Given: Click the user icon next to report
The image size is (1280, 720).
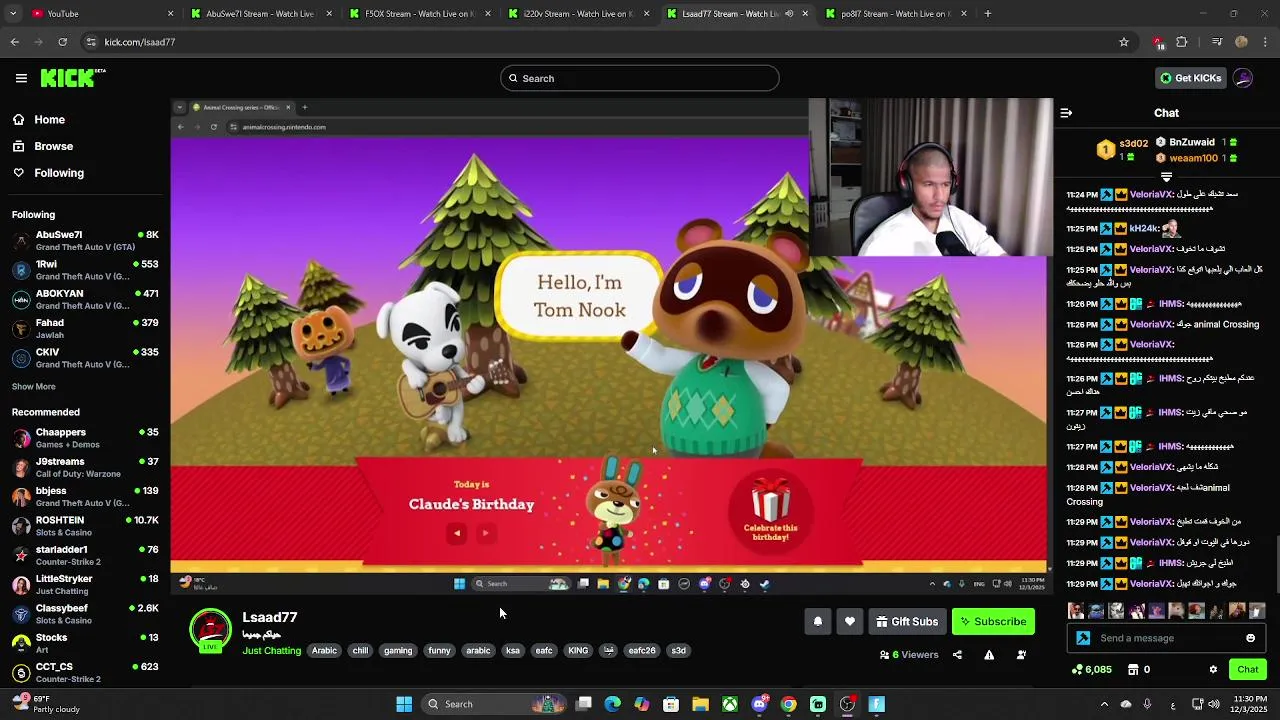Looking at the screenshot, I should tap(1021, 655).
